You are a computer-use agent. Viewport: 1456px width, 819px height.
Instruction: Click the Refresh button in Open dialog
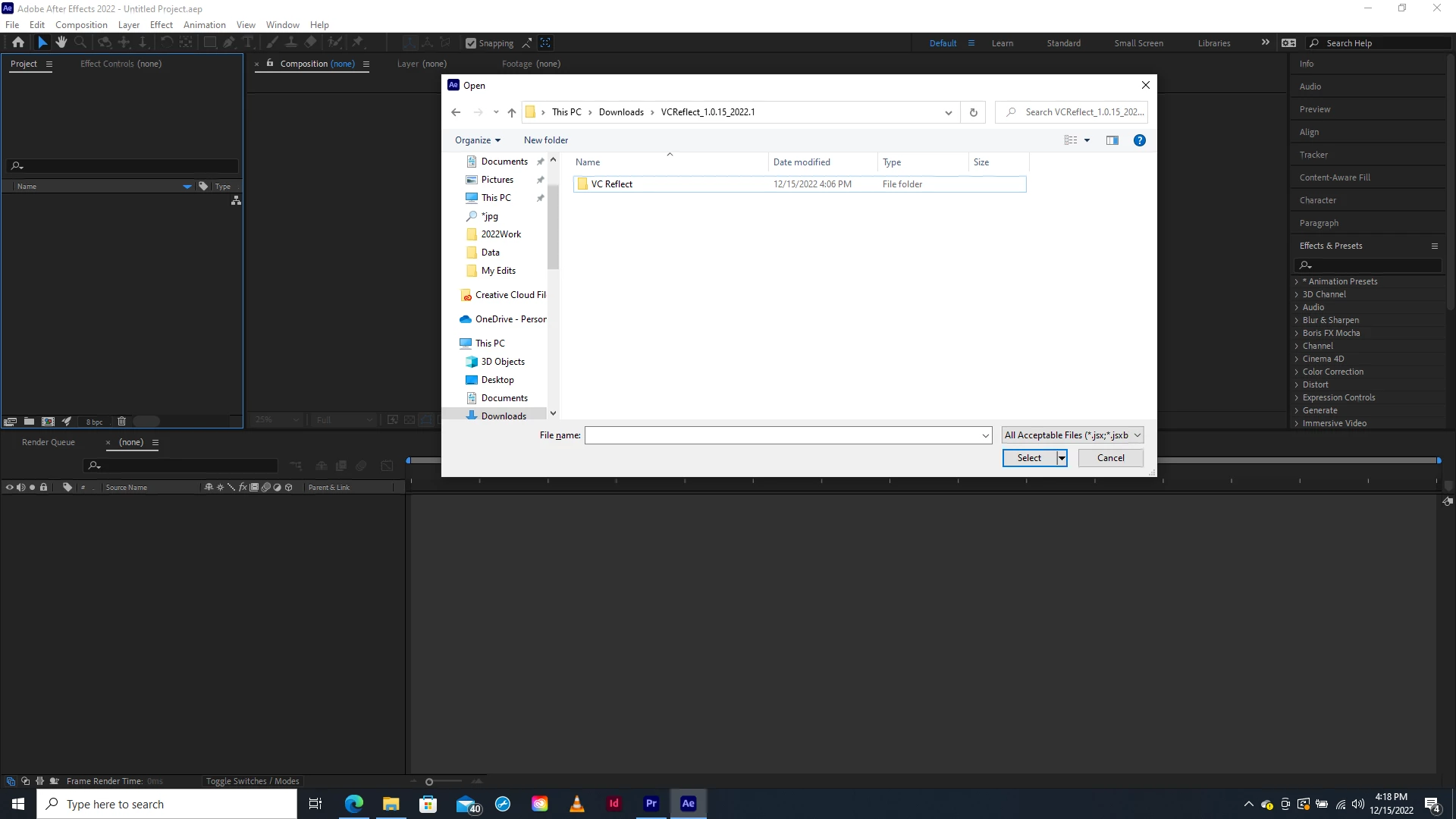coord(973,112)
